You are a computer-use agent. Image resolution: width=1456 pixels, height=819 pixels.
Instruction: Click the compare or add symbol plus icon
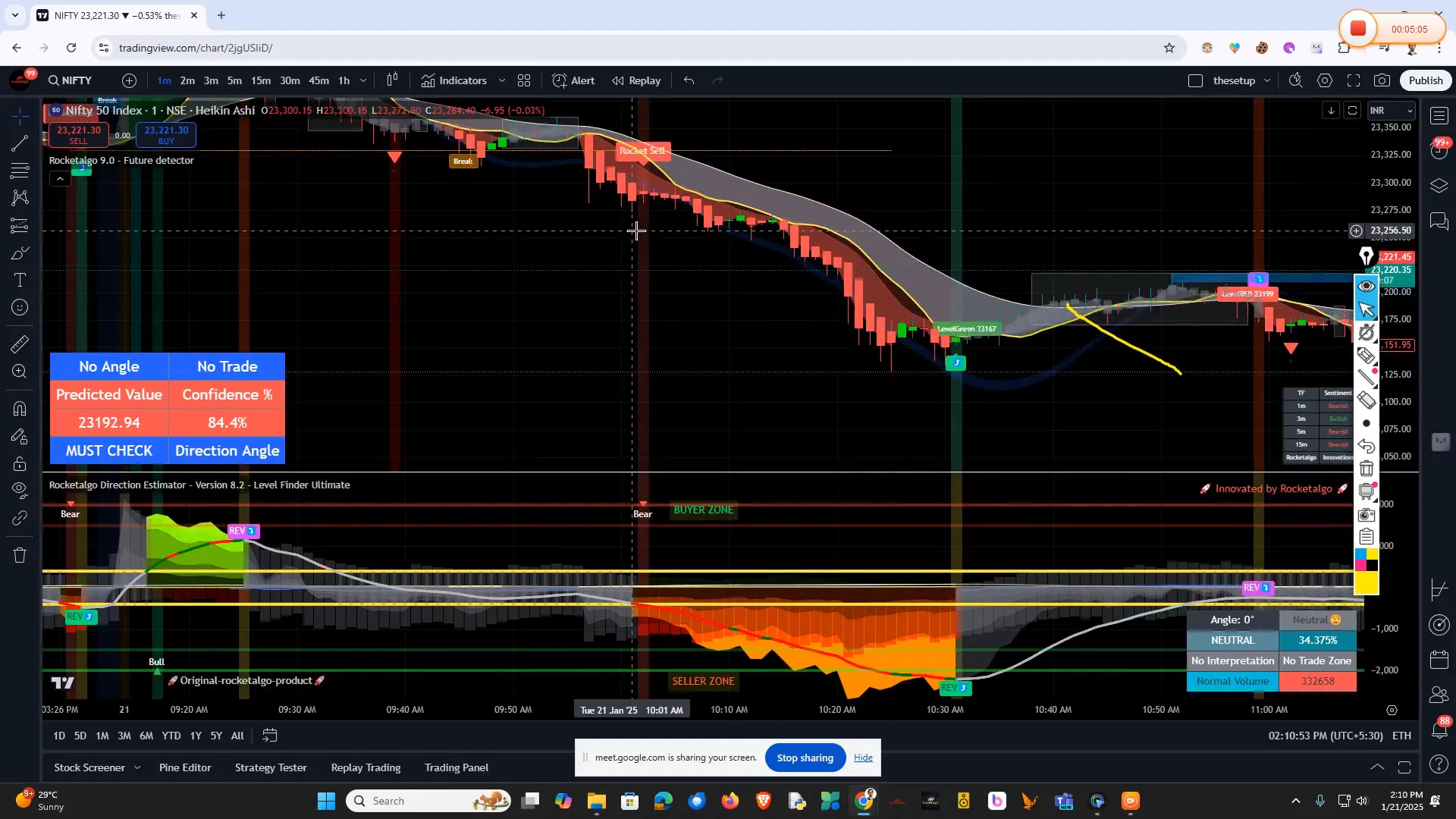pyautogui.click(x=130, y=80)
